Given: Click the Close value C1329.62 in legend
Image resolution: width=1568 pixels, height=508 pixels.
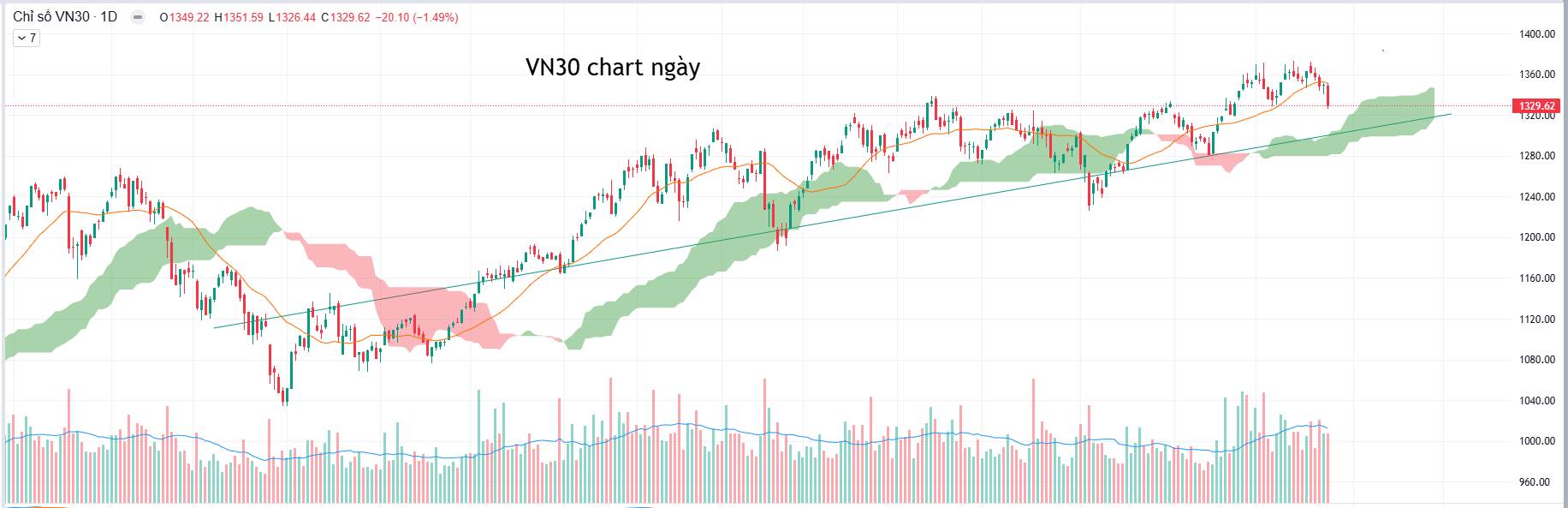Looking at the screenshot, I should pyautogui.click(x=345, y=17).
